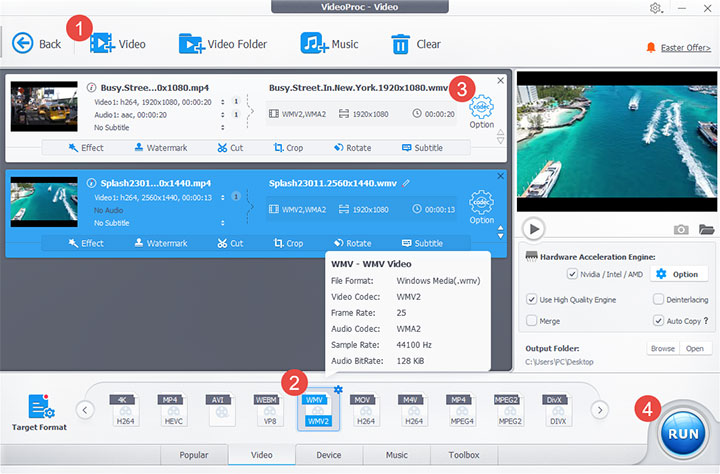Toggle Nvidia / Intel / AMD checkbox
This screenshot has width=720, height=474.
(x=572, y=274)
